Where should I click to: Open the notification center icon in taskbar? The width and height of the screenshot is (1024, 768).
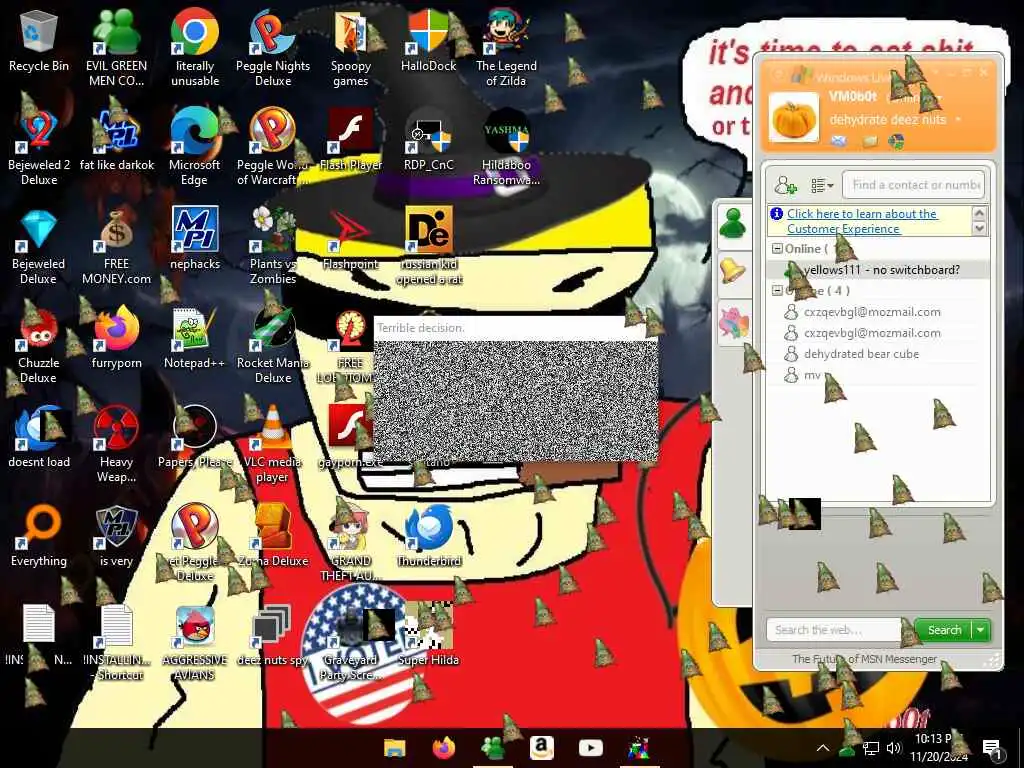[991, 748]
